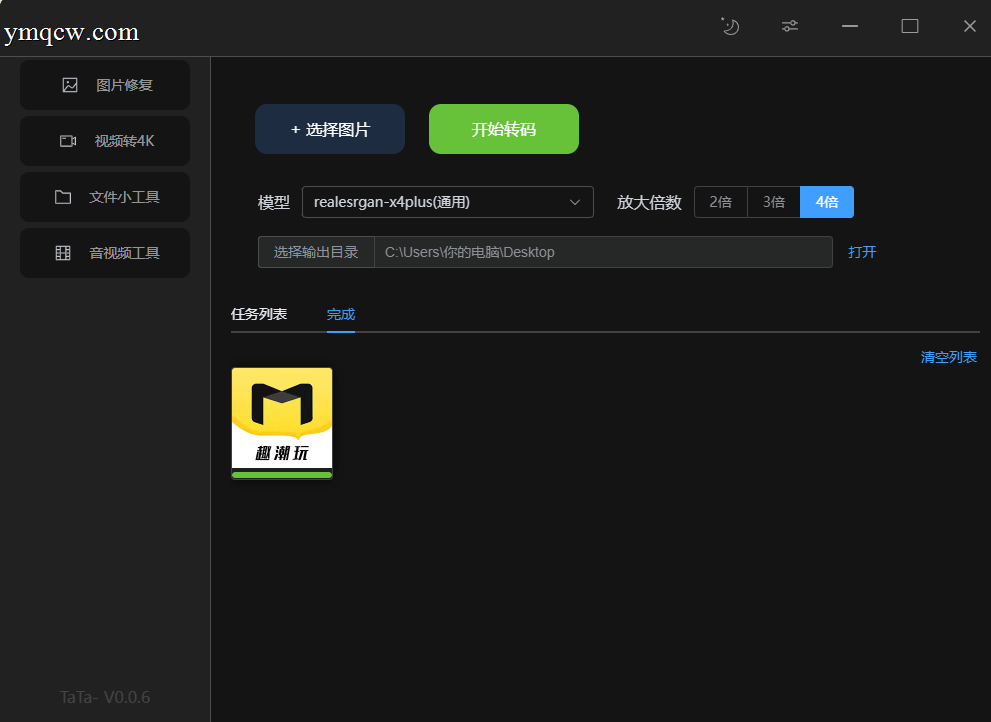
Task: Select 3倍 magnification
Action: tap(774, 202)
